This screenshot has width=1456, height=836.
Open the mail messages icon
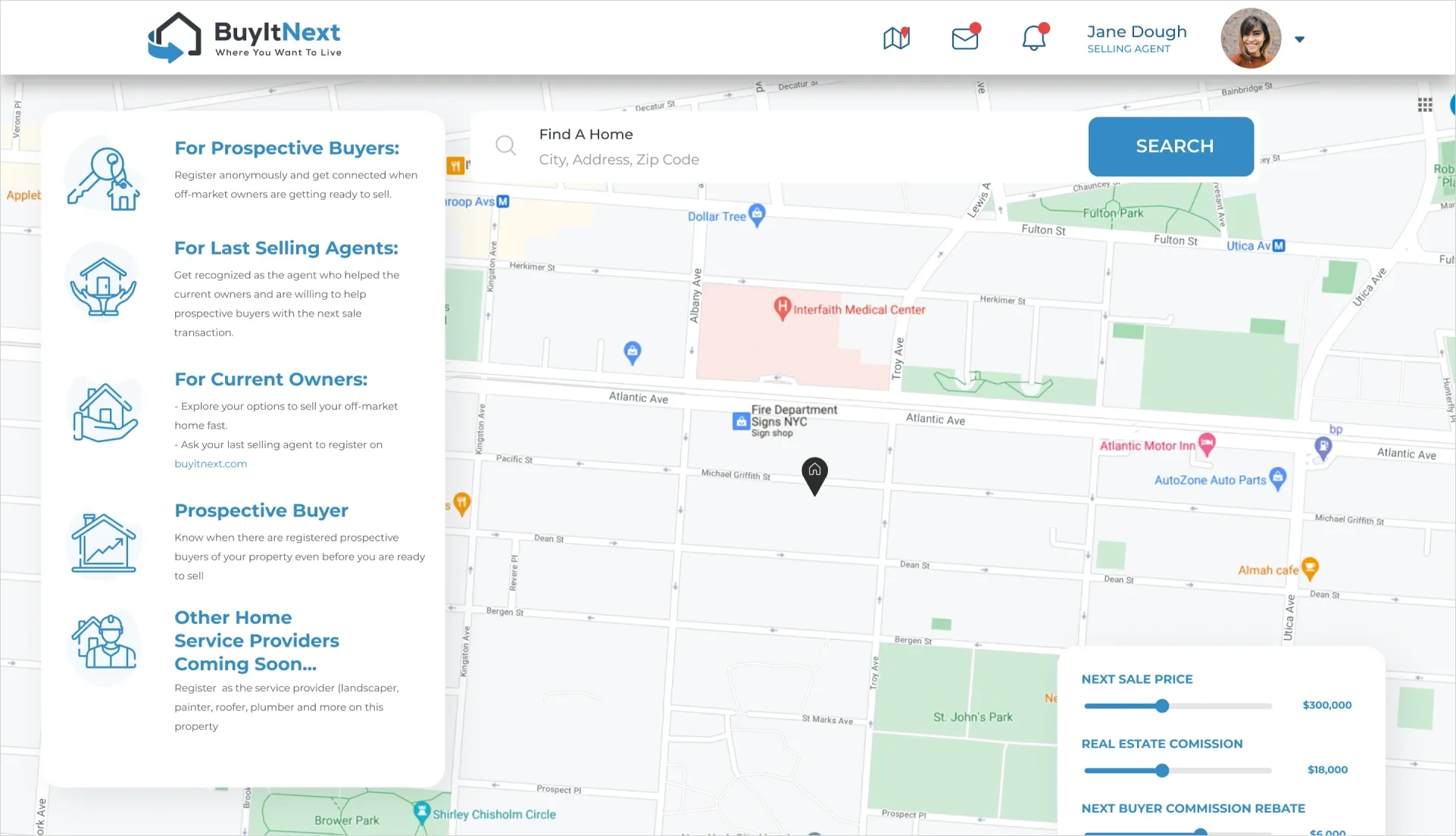[965, 38]
